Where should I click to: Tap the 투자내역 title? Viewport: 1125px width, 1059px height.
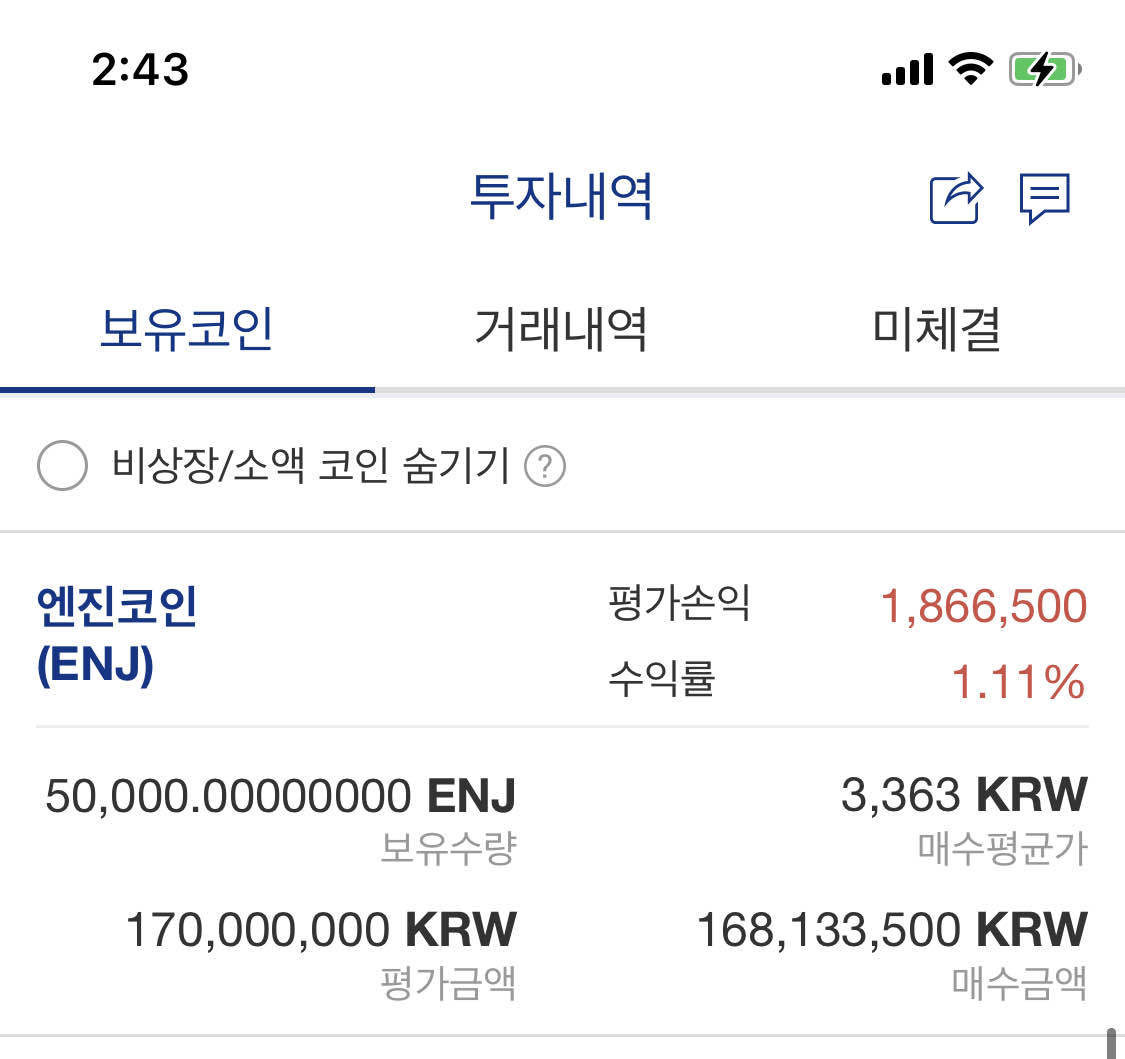point(562,198)
